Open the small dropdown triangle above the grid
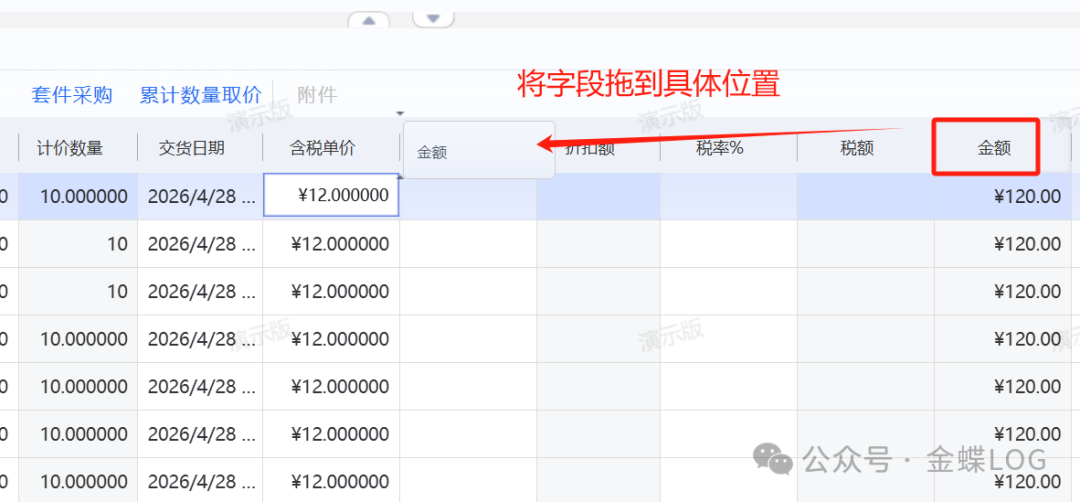 [400, 113]
